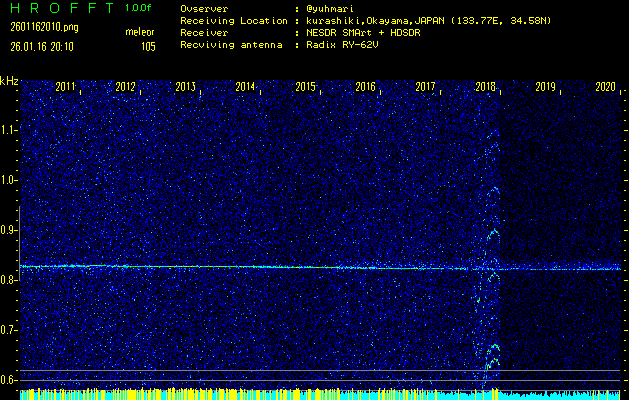Image resolution: width=629 pixels, height=400 pixels.
Task: Click the HROFFT title text
Action: tap(56, 8)
